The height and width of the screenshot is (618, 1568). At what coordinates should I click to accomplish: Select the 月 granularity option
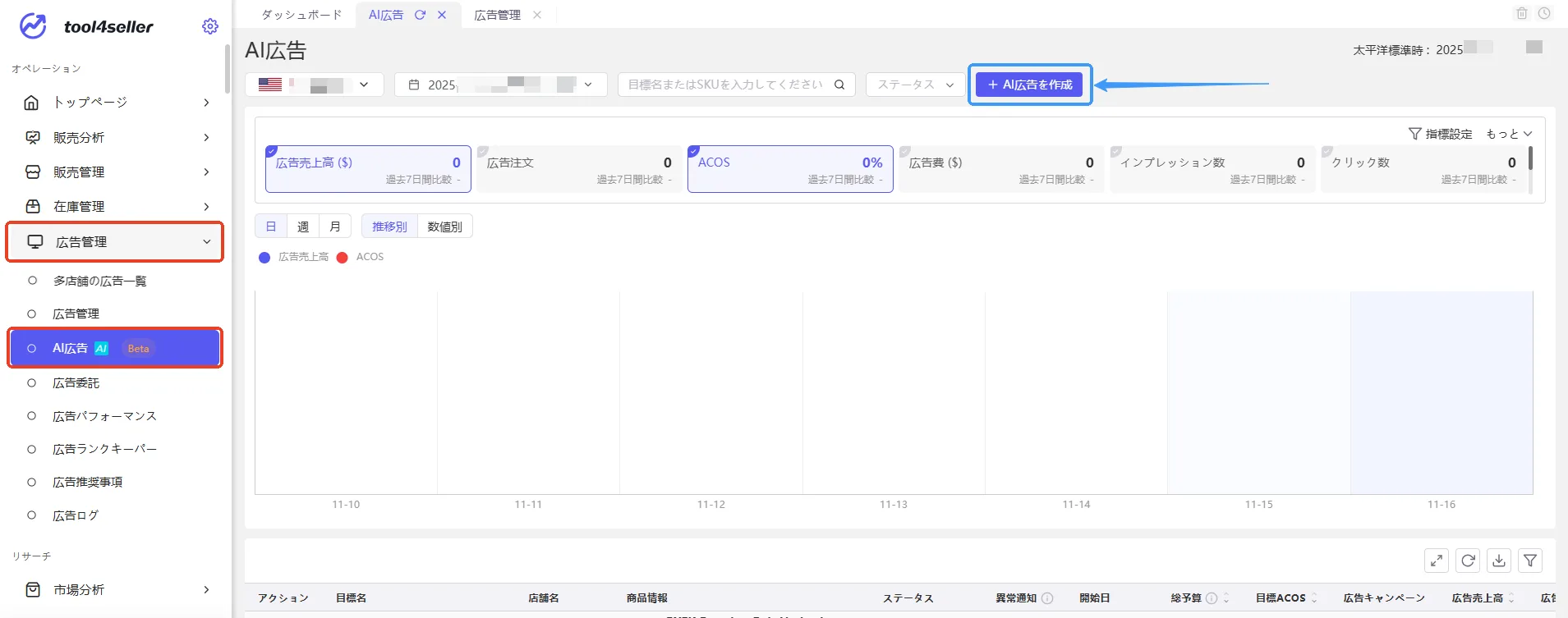click(335, 227)
